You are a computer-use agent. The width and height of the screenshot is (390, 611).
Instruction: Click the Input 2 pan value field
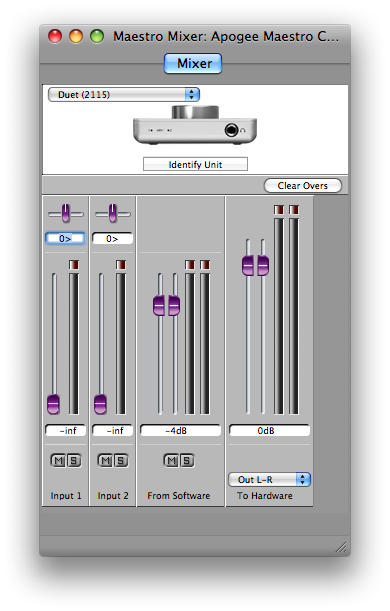coord(112,238)
